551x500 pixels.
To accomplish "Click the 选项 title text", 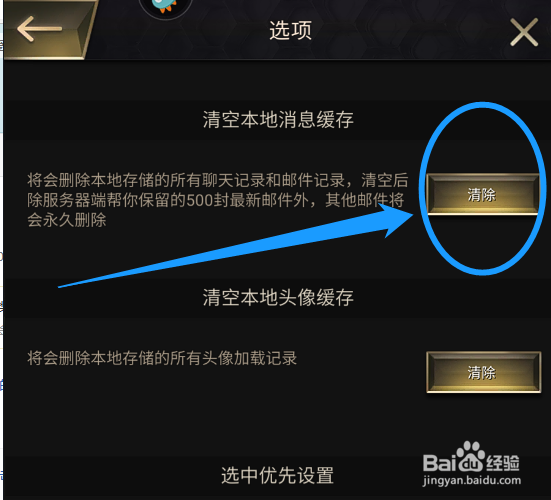I will click(x=291, y=30).
